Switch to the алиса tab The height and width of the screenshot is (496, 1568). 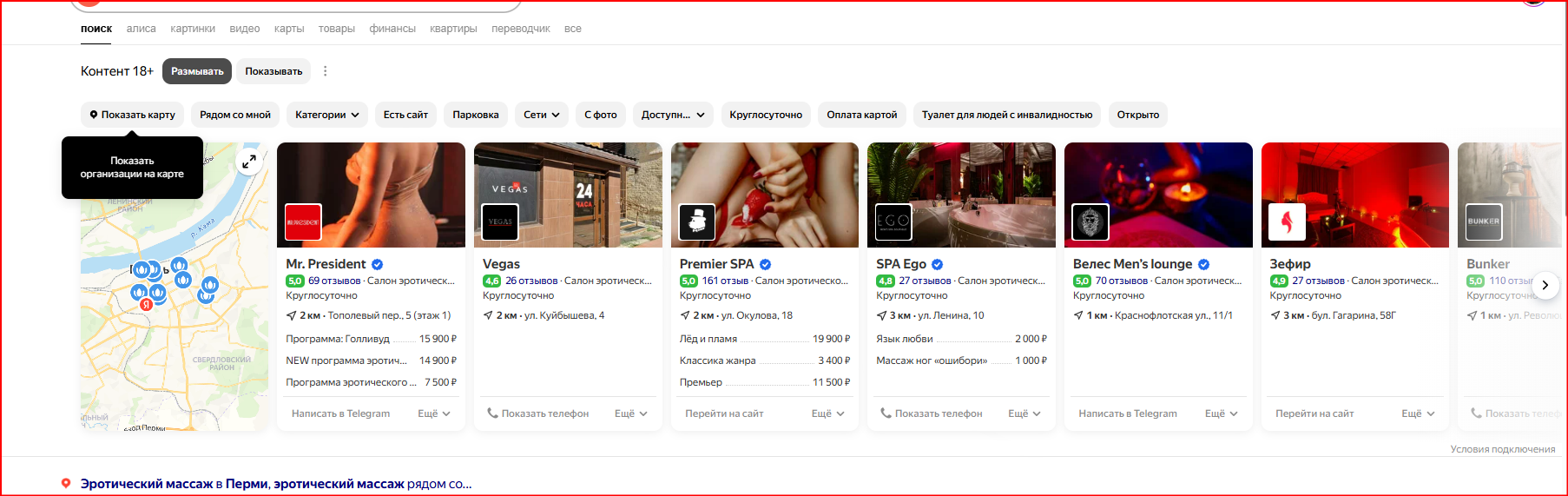142,29
